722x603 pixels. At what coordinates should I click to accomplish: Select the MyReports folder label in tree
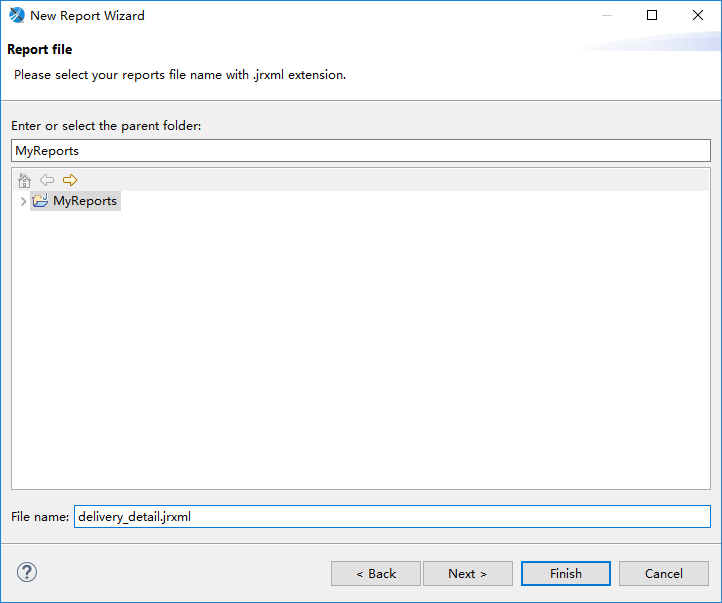coord(85,201)
